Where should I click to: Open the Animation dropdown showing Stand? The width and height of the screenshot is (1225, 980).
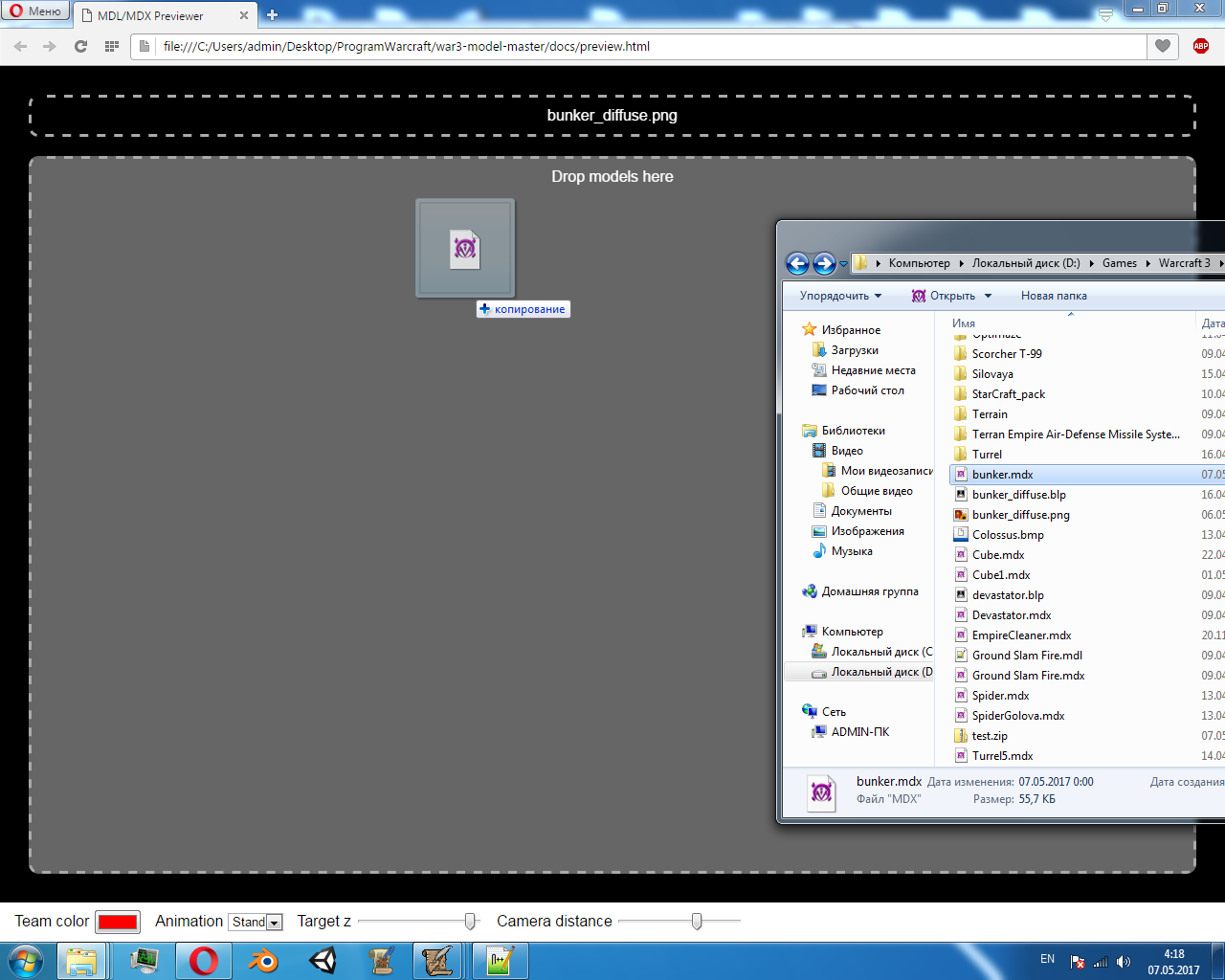tap(256, 922)
